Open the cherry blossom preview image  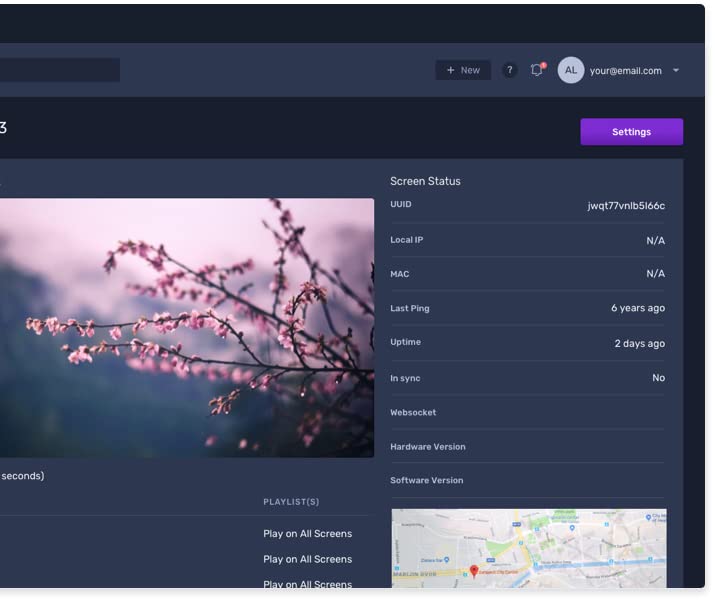[x=187, y=327]
